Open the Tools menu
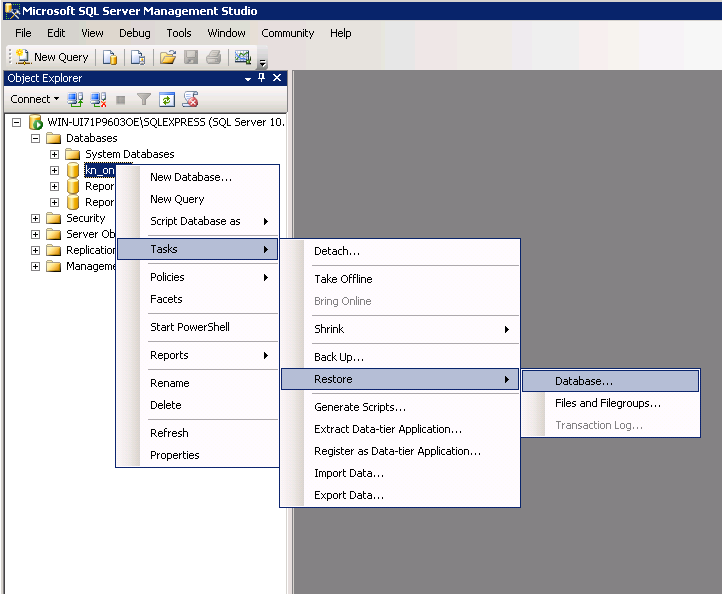722x594 pixels. pos(179,33)
